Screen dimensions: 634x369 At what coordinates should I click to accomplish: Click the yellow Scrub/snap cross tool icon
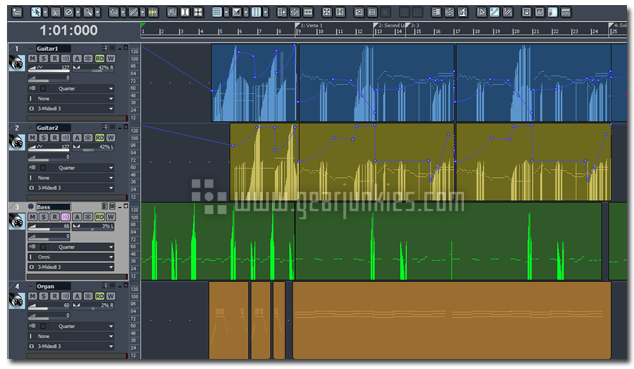pos(153,12)
